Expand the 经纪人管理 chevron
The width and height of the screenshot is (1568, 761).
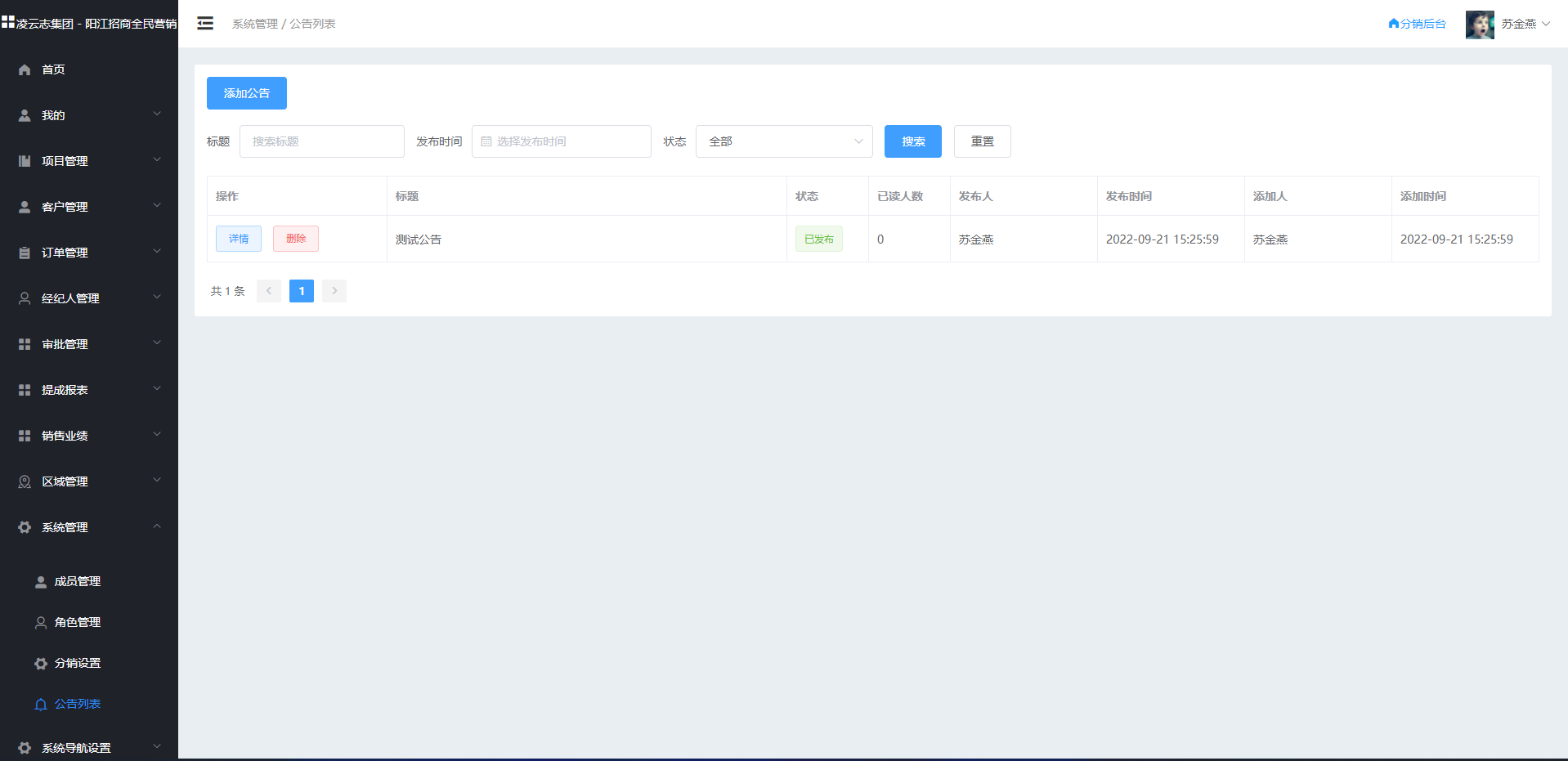(x=157, y=298)
